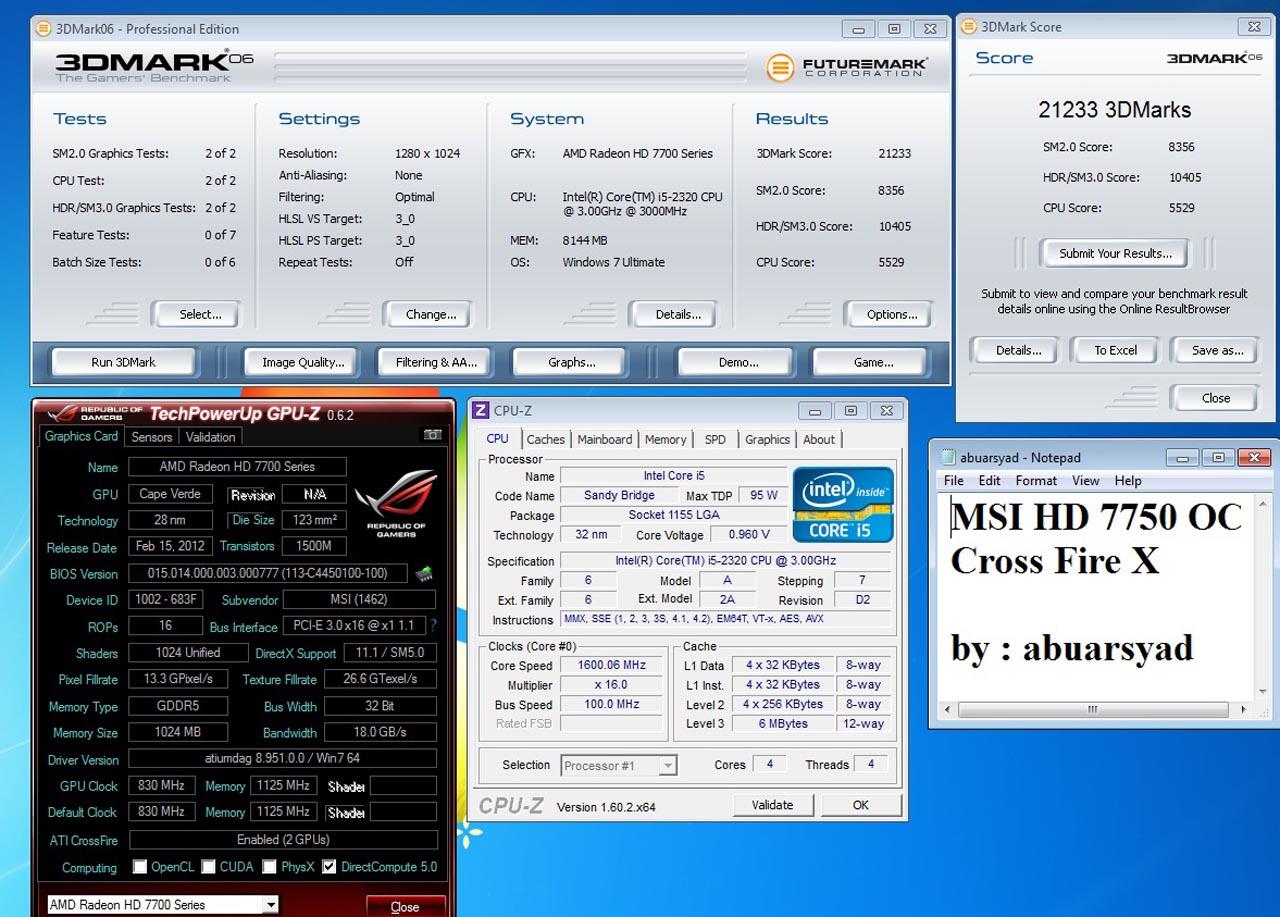Click the 3DMark06 title bar icon

coord(43,28)
